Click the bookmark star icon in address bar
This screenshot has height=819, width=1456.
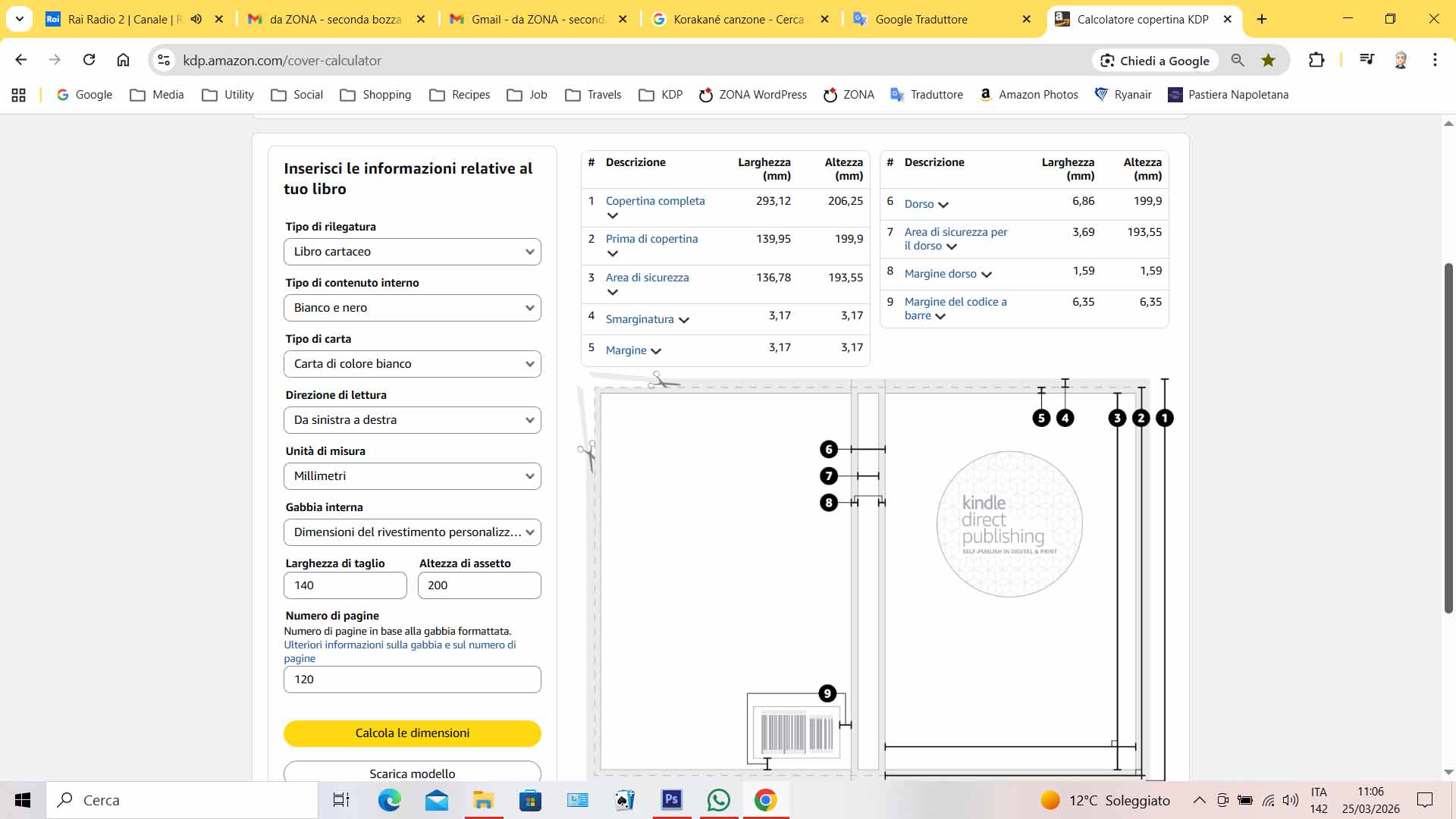tap(1268, 60)
